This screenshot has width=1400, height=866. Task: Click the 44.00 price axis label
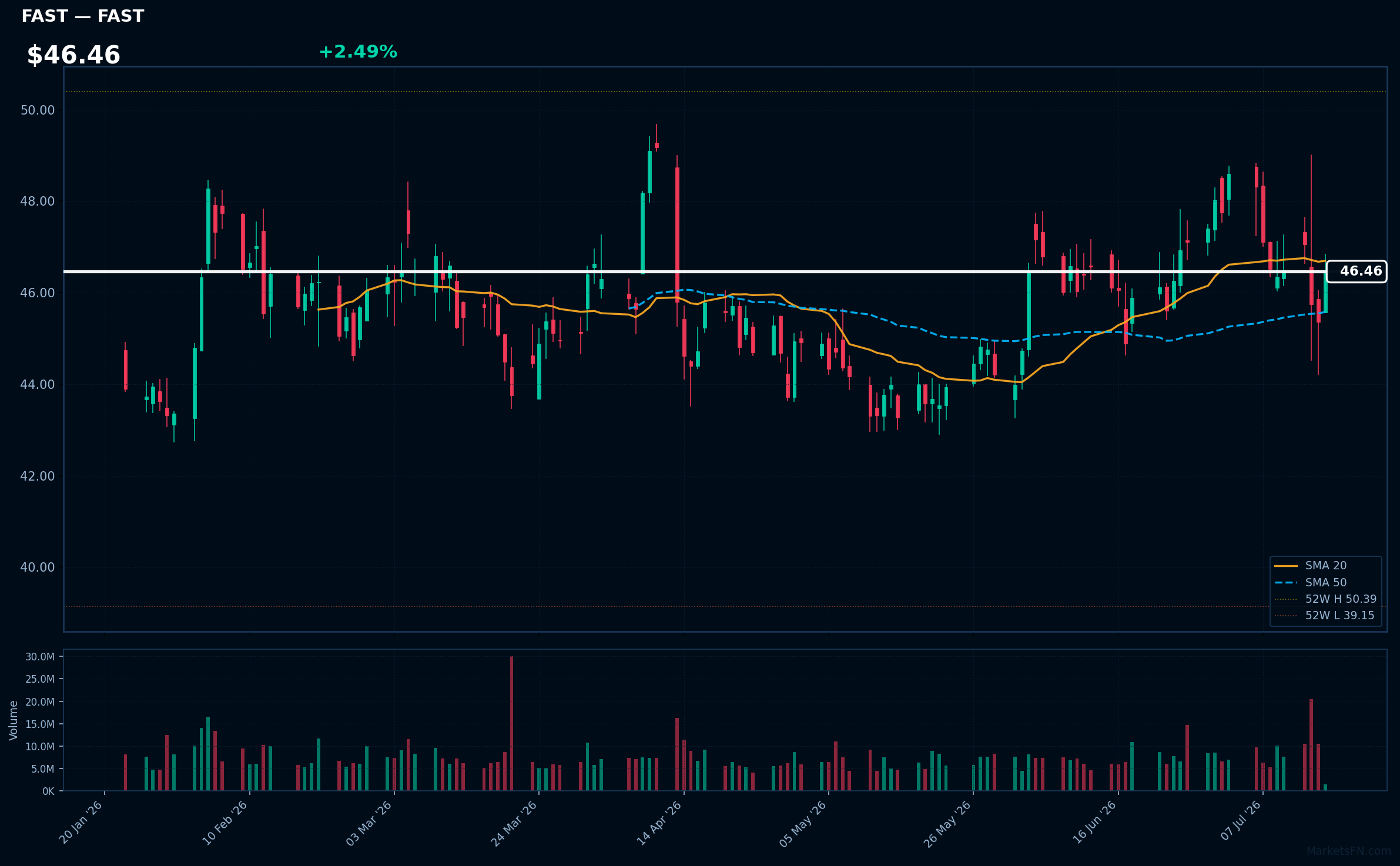point(38,385)
